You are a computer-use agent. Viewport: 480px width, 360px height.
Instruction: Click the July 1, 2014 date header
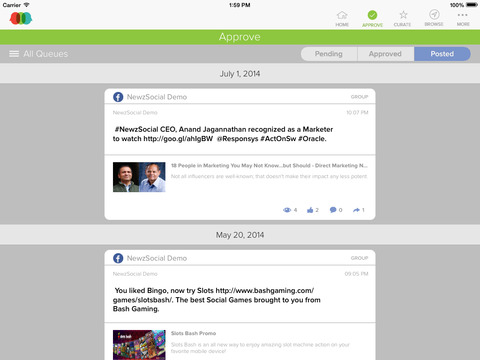[x=240, y=74]
